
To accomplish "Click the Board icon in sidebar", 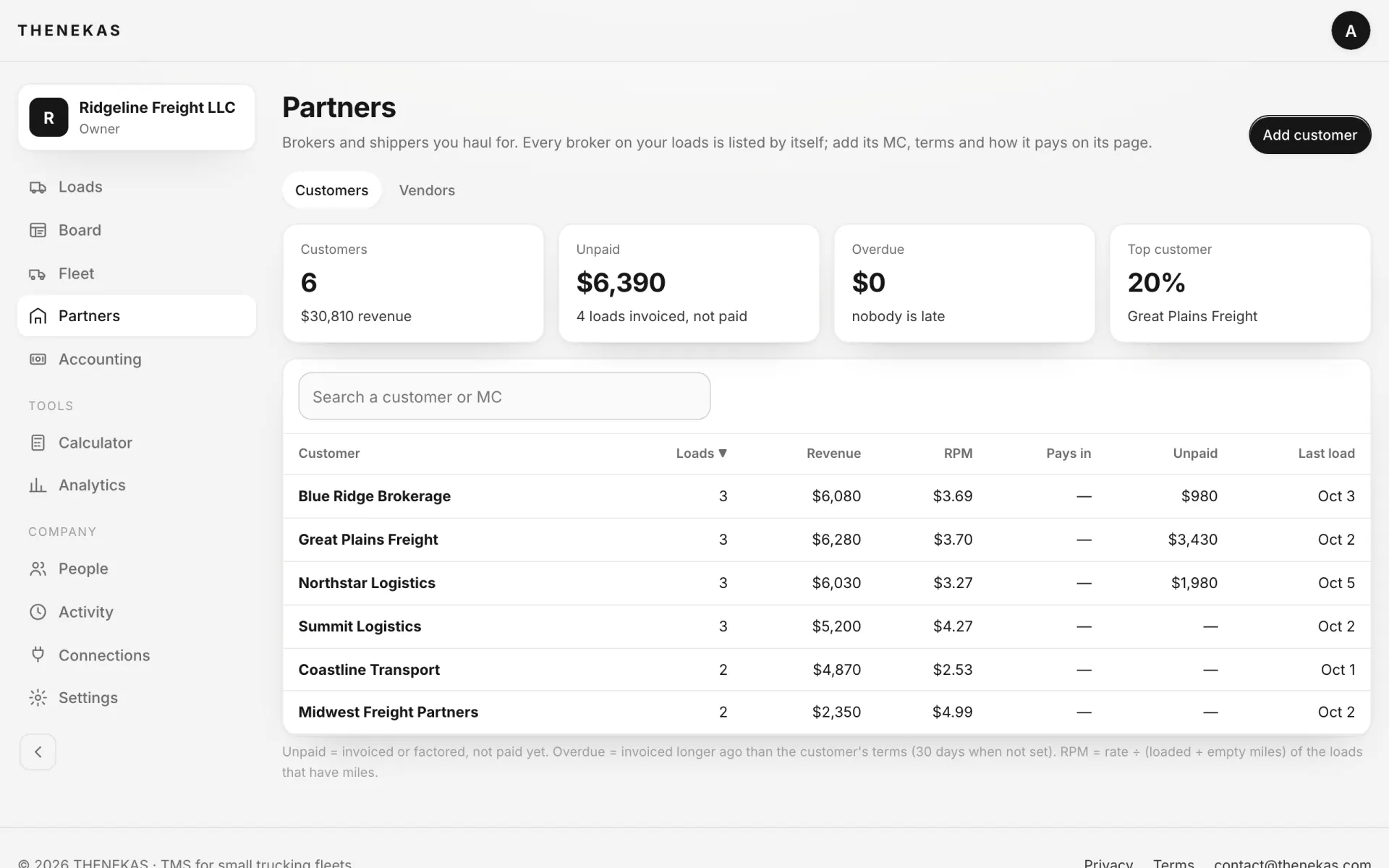I will pyautogui.click(x=38, y=230).
